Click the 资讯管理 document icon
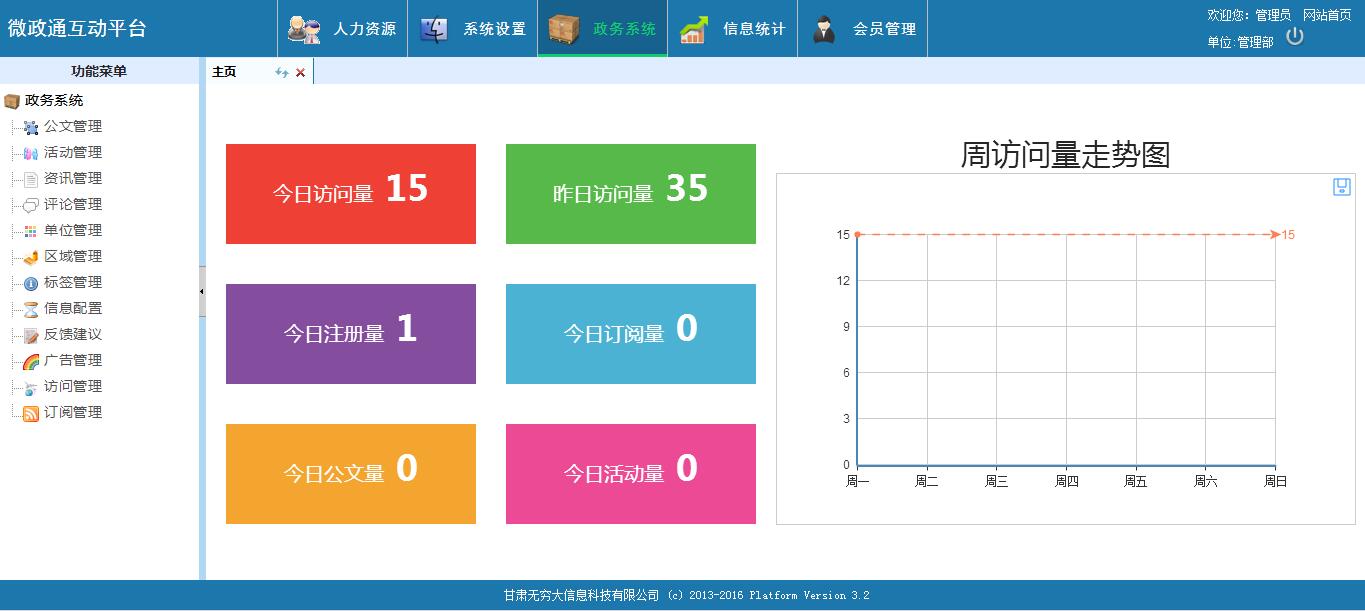Viewport: 1365px width, 611px height. click(31, 179)
